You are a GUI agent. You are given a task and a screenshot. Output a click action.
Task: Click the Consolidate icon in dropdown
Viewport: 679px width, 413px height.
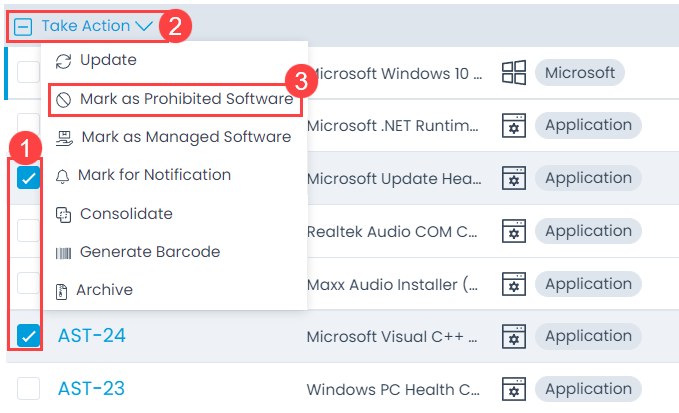click(63, 215)
